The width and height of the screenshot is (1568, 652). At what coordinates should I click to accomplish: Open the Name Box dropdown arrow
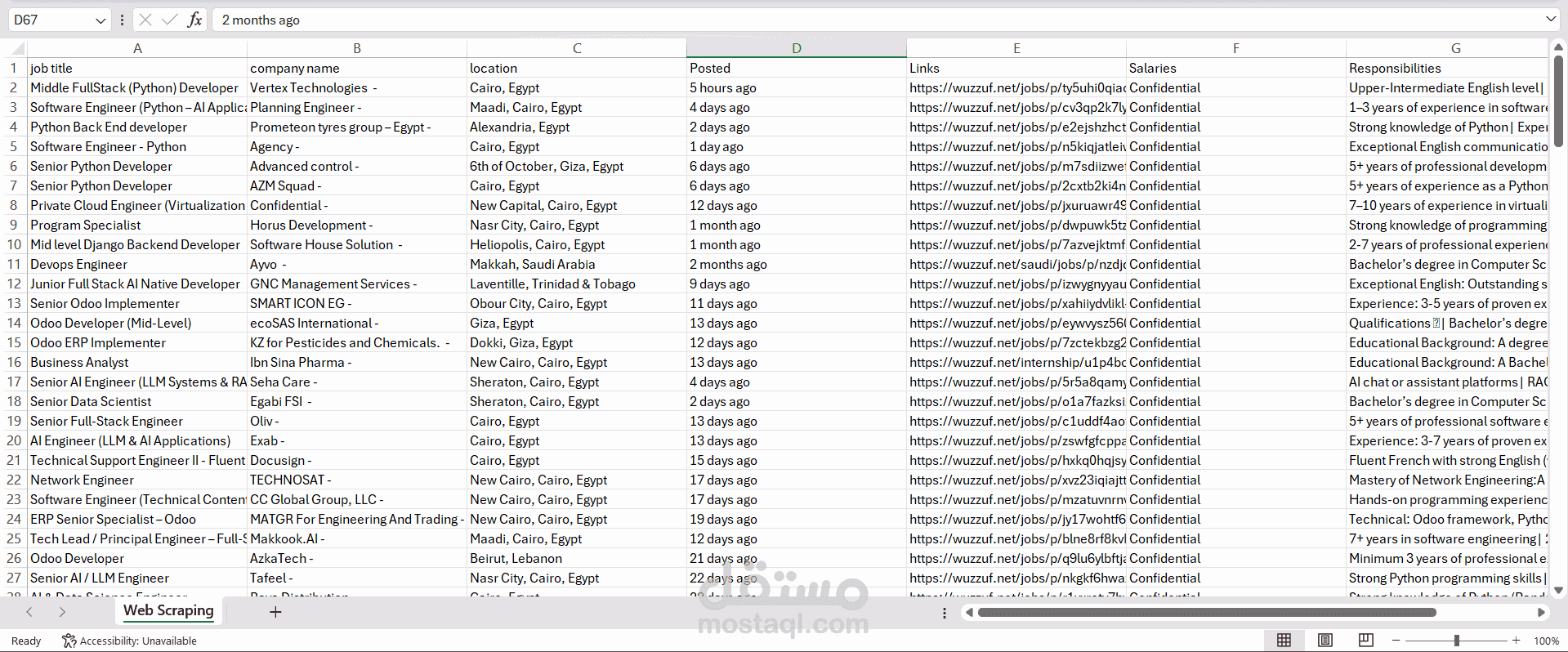tap(101, 20)
